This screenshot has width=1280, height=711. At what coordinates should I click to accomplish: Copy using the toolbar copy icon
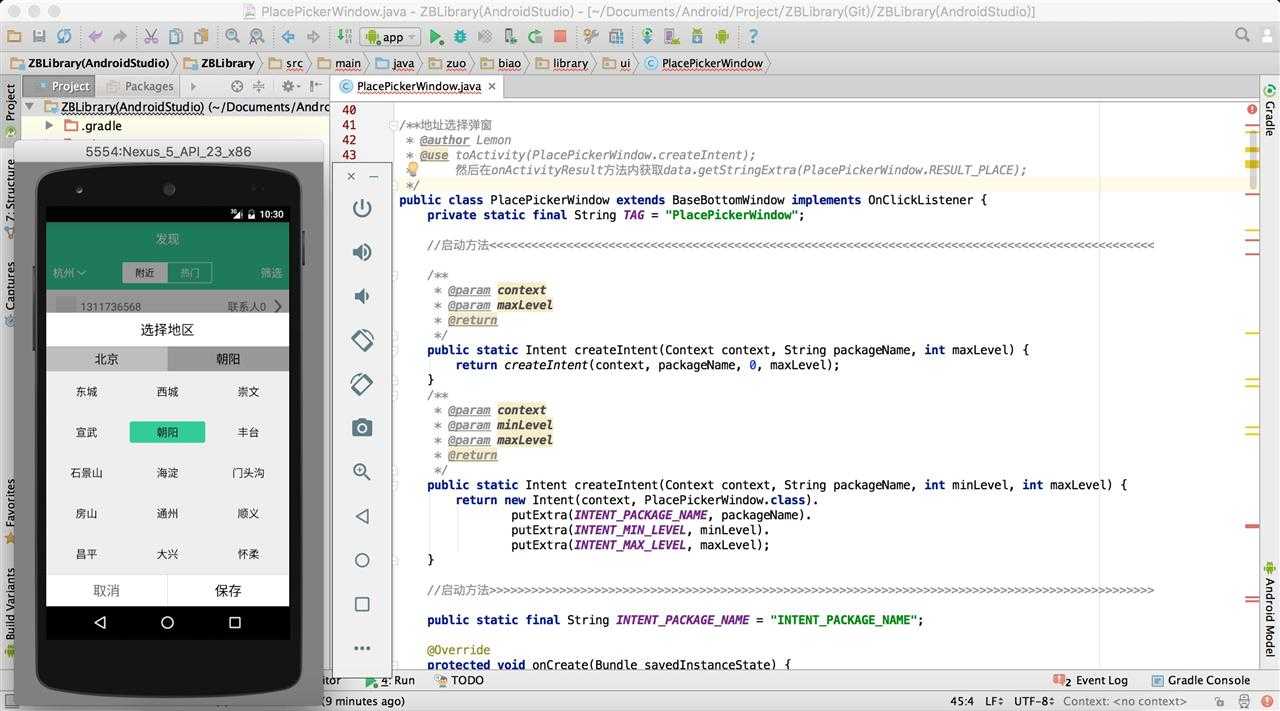(175, 36)
